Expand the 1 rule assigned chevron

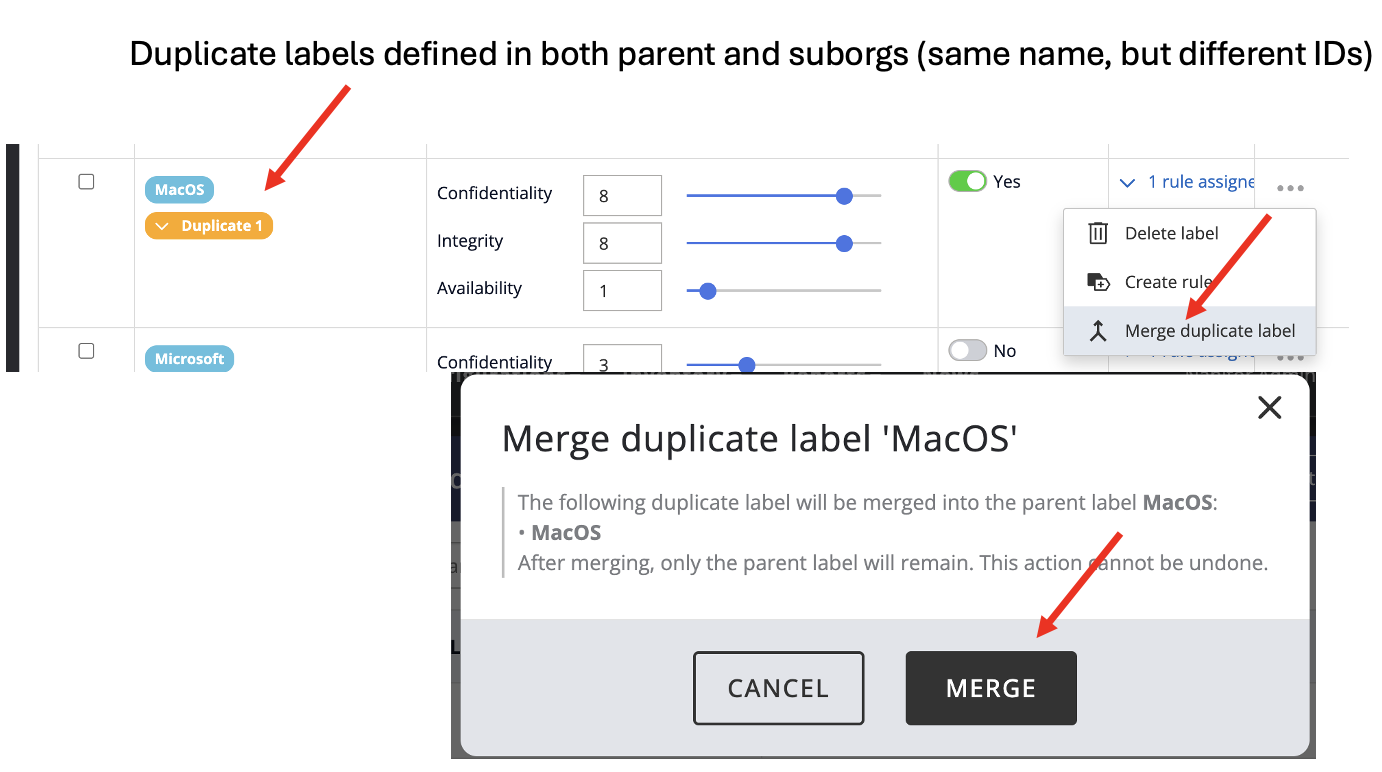coord(1128,182)
